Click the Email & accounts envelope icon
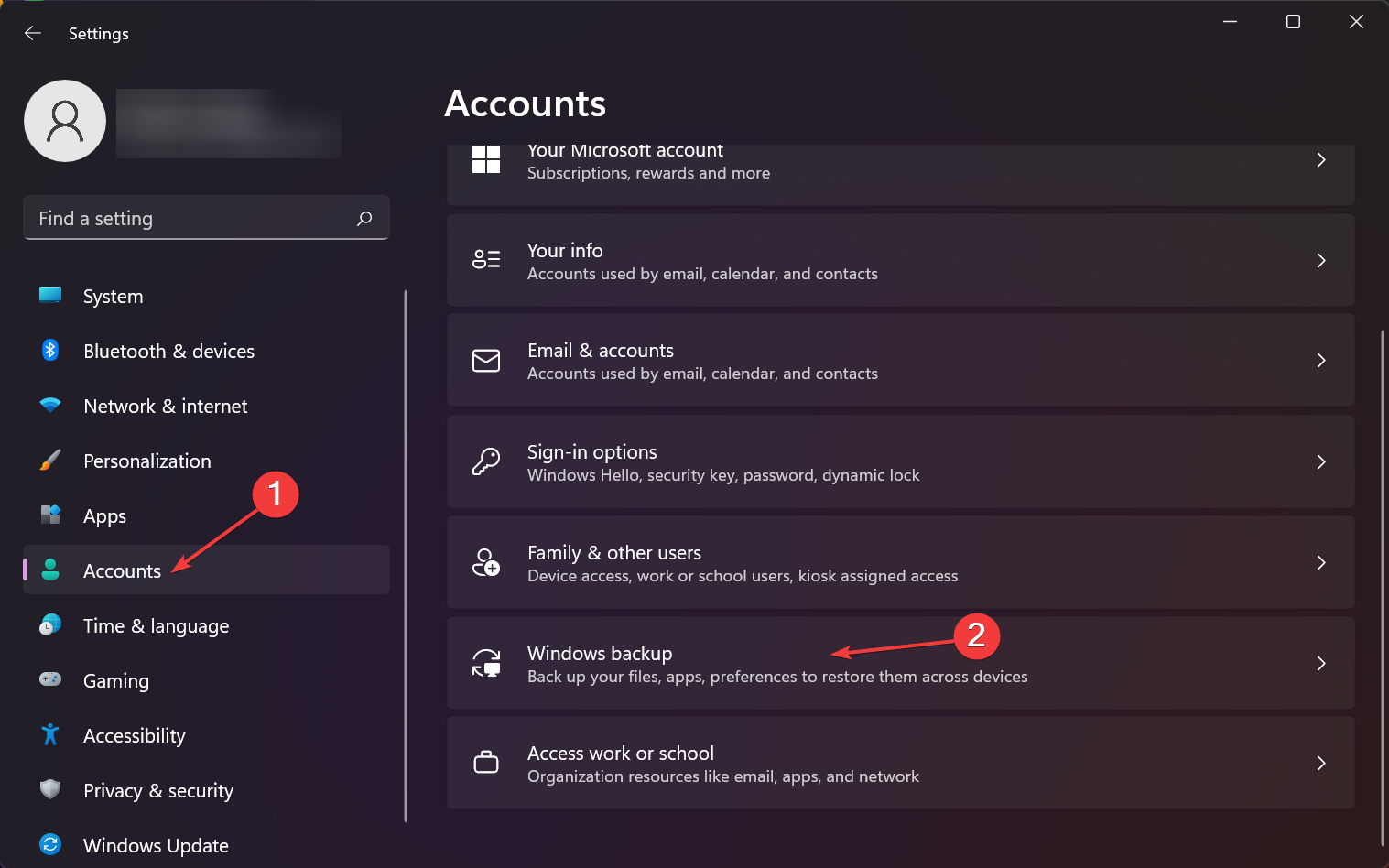Viewport: 1389px width, 868px height. pyautogui.click(x=486, y=361)
